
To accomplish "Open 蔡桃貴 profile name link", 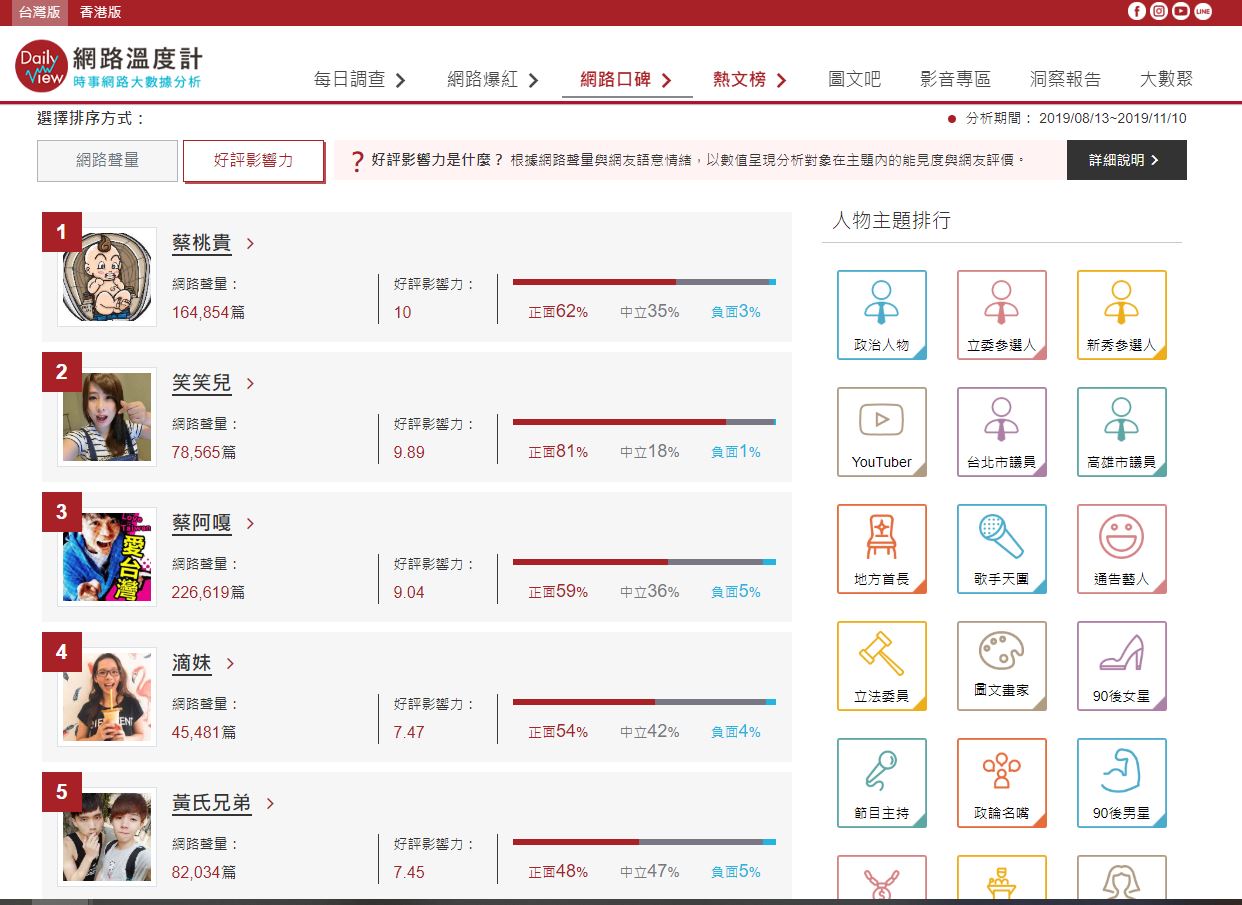I will 201,243.
